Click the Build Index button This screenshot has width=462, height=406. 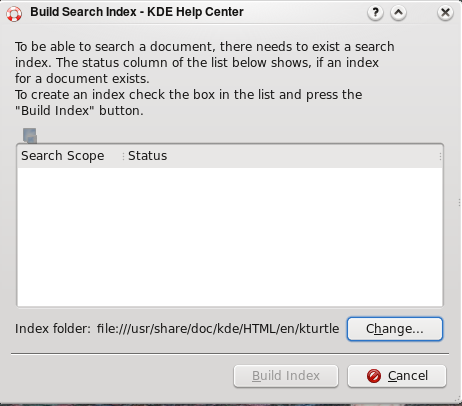pos(286,376)
